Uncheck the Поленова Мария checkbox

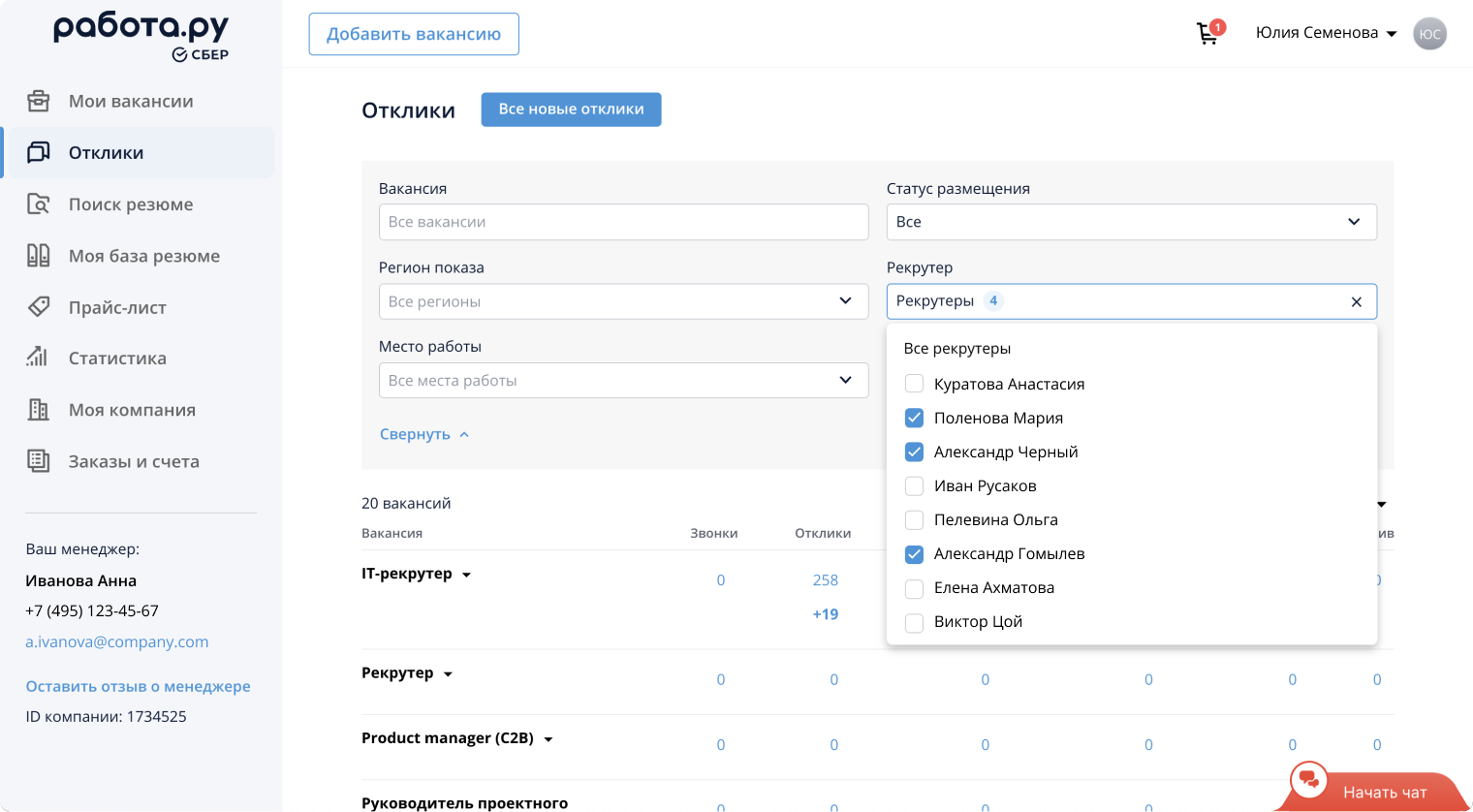tap(914, 418)
